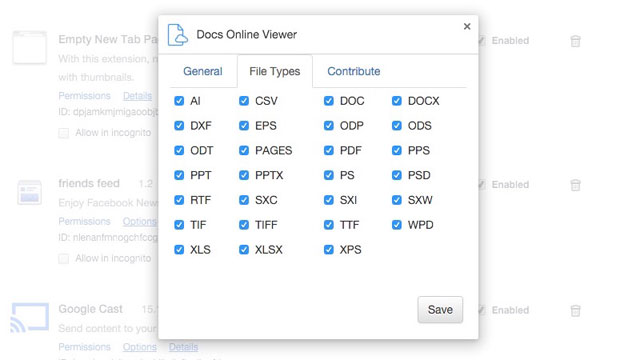This screenshot has height=360, width=640.
Task: Toggle the XLS checkbox
Action: click(179, 250)
